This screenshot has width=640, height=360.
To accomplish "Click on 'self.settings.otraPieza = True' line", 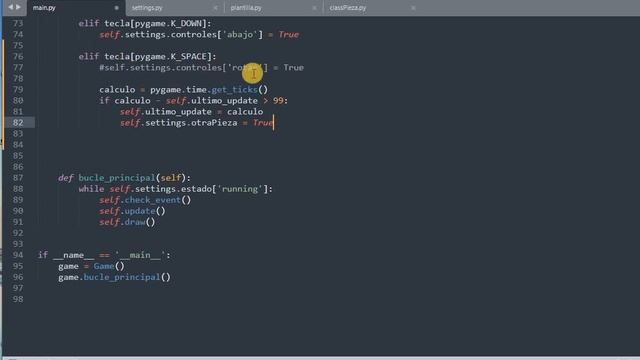I will (196, 122).
